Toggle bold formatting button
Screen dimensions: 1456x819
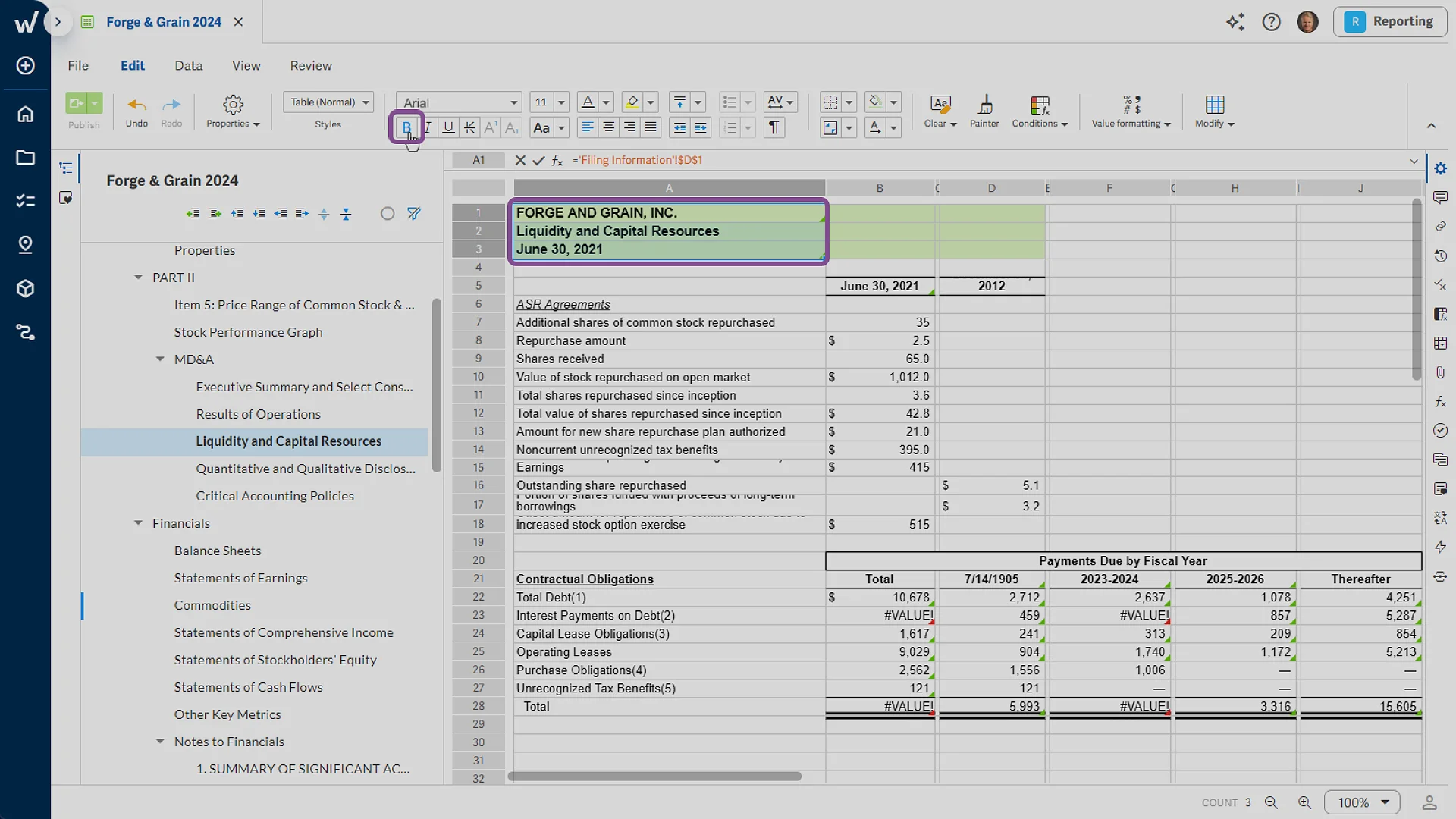tap(406, 127)
